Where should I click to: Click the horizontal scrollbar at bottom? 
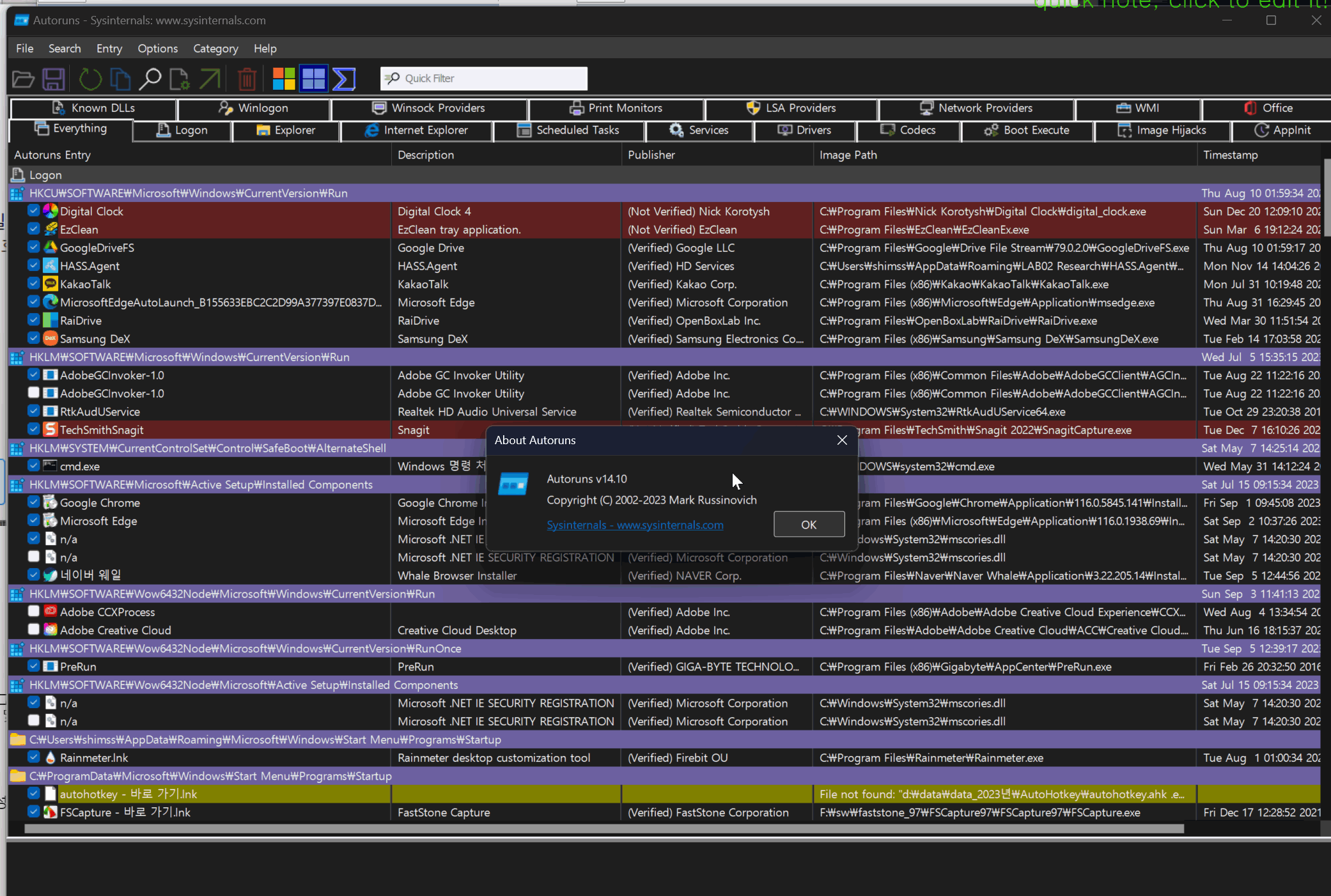click(604, 829)
